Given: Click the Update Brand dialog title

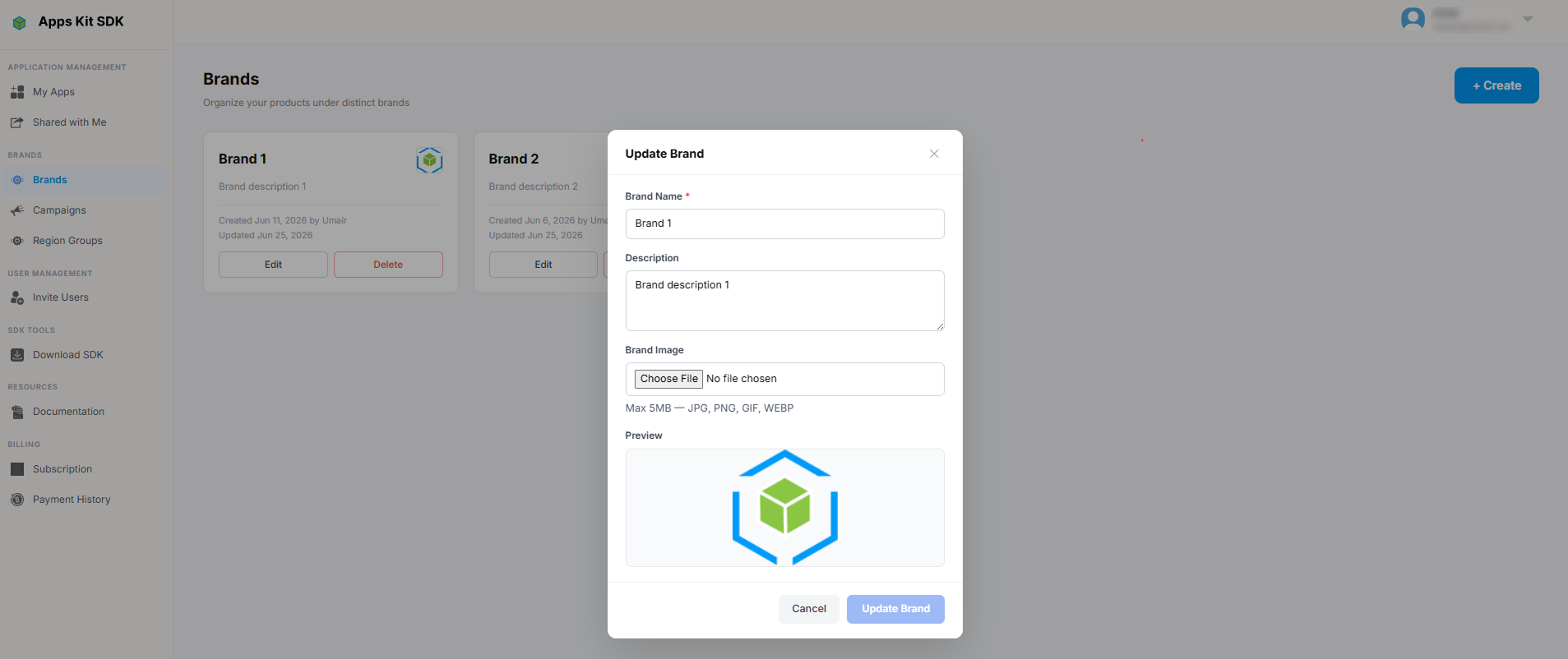Looking at the screenshot, I should (x=664, y=154).
